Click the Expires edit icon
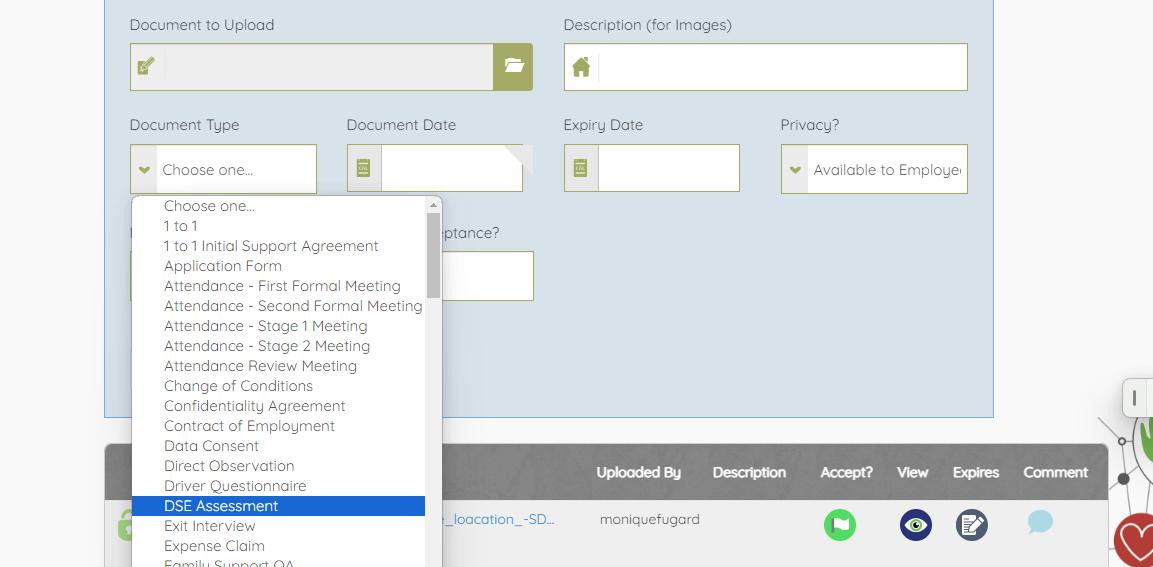 [x=971, y=525]
